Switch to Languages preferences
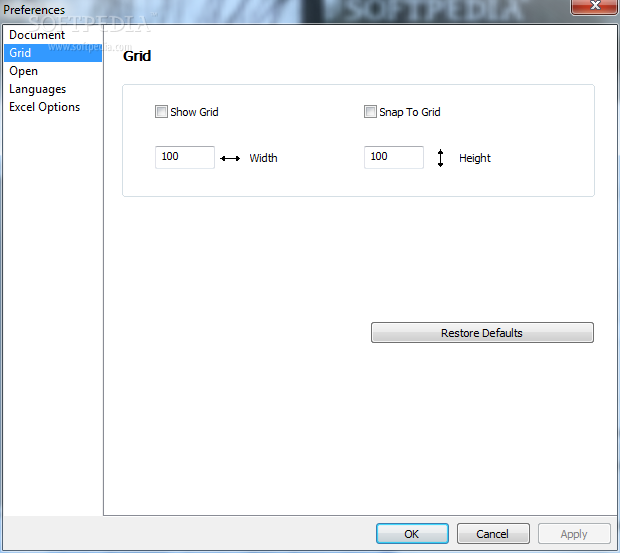 [x=53, y=89]
